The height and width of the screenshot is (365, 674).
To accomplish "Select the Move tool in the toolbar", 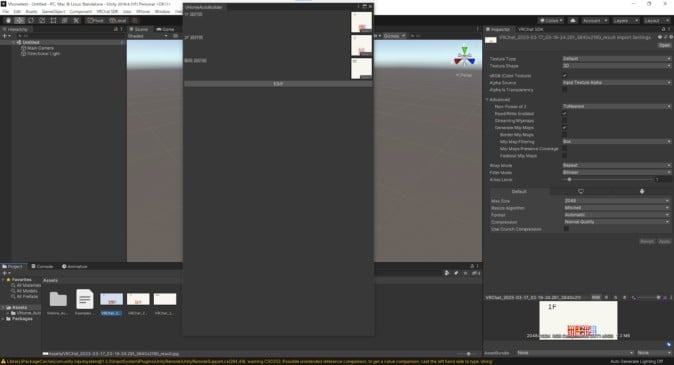I will (19, 21).
